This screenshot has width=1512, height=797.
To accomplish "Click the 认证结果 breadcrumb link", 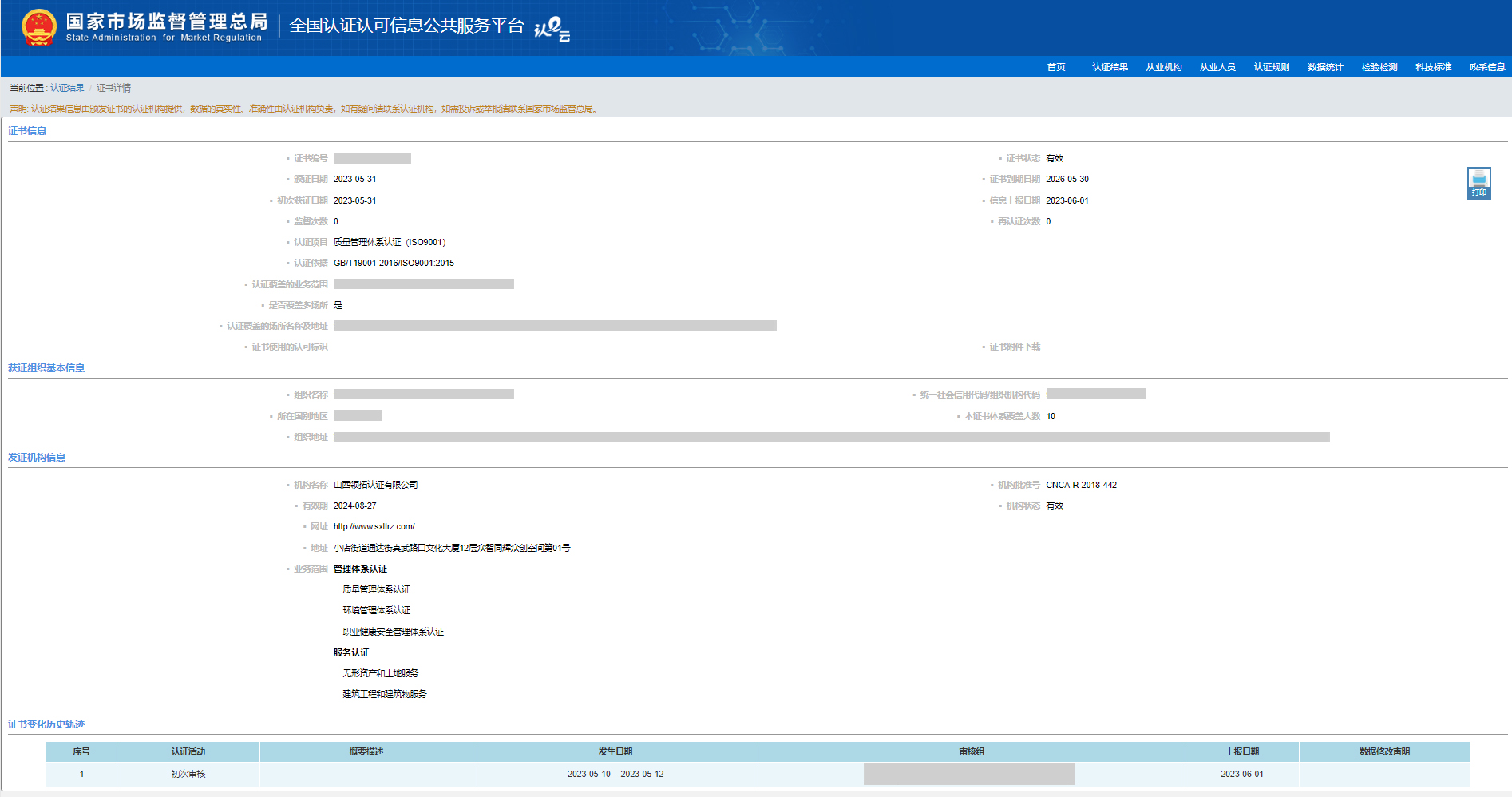I will coord(67,88).
